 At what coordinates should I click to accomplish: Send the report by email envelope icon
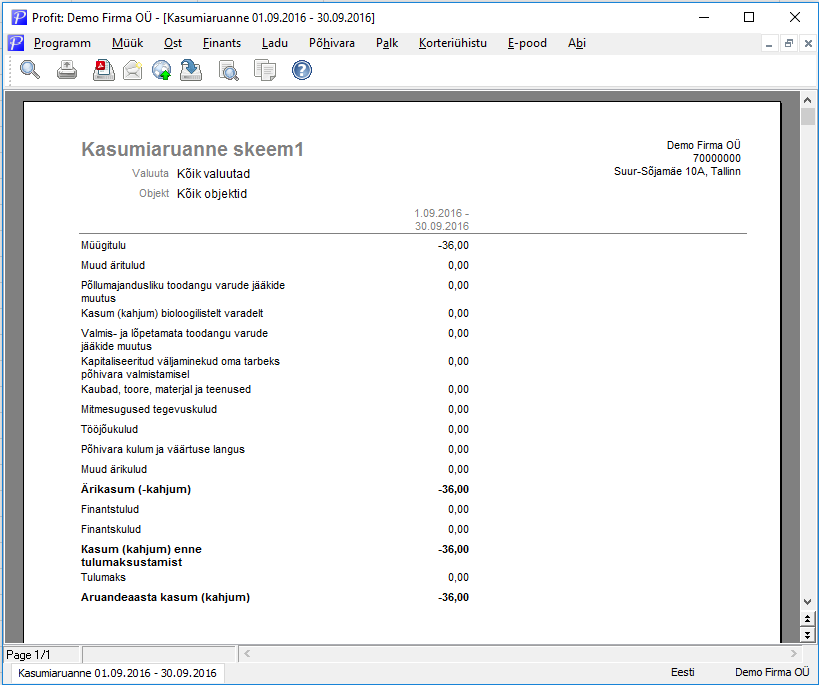[x=133, y=70]
